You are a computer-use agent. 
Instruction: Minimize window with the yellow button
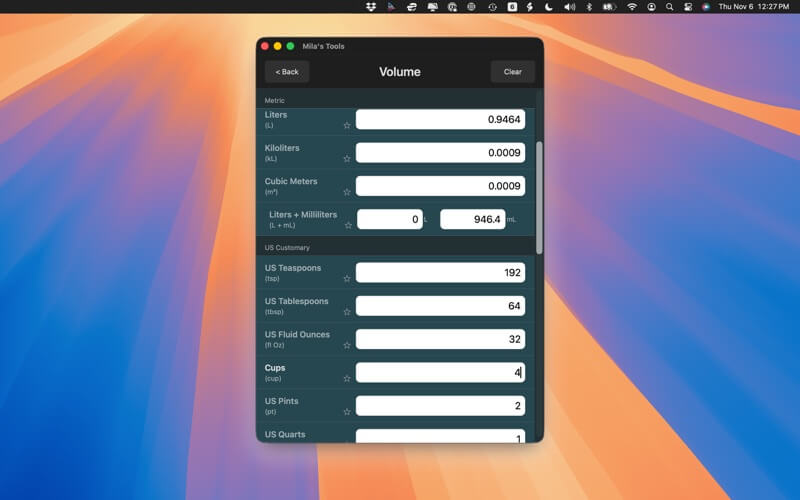278,46
